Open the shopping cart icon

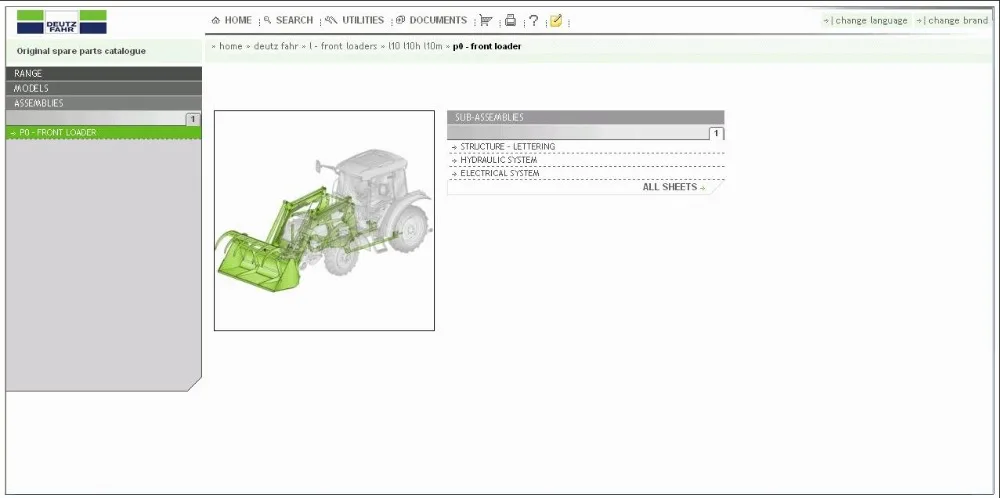click(x=486, y=20)
